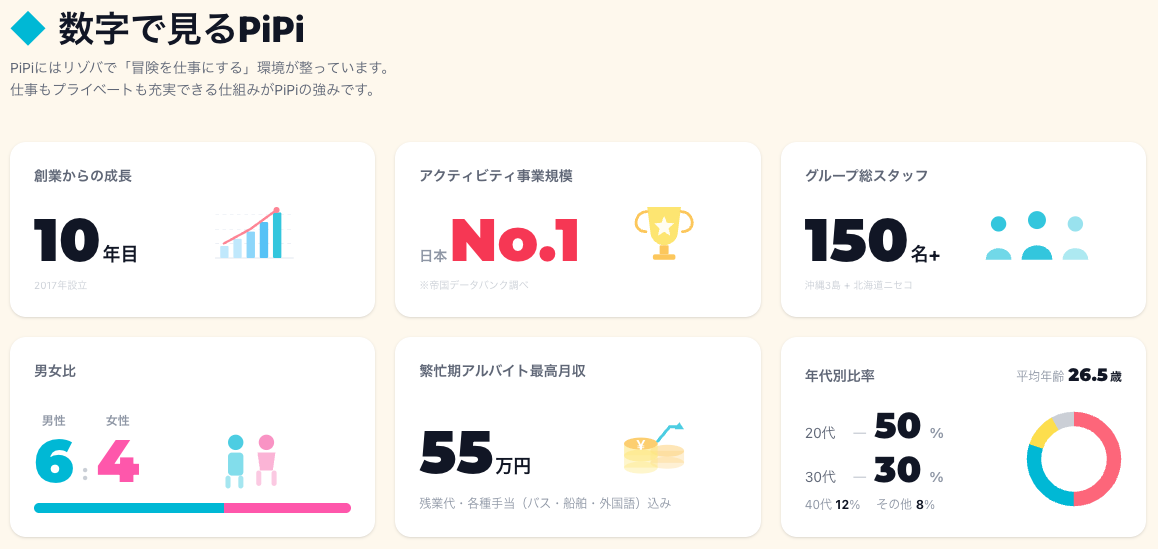Screen dimensions: 1158x549
Task: Click the gold trophy icon
Action: tap(663, 233)
